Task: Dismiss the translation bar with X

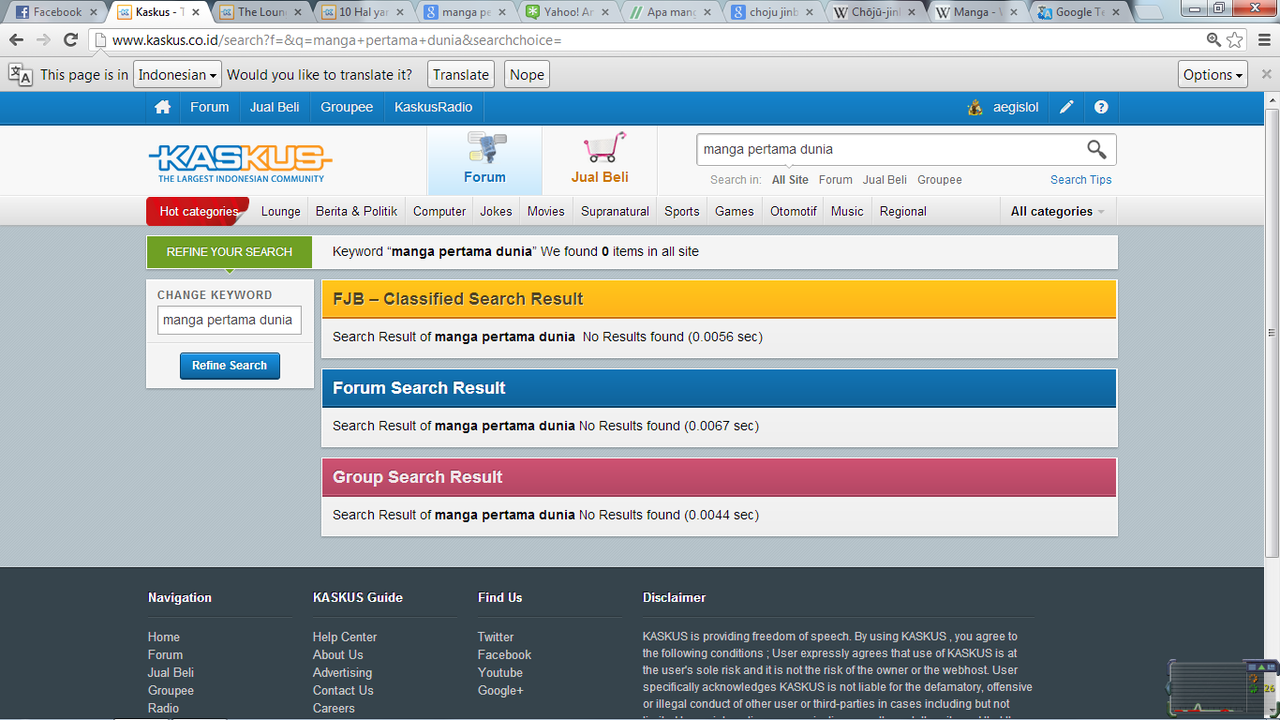Action: (1266, 75)
